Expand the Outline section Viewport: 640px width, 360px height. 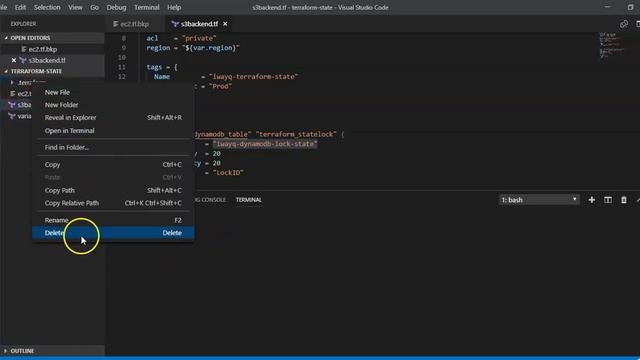52,351
